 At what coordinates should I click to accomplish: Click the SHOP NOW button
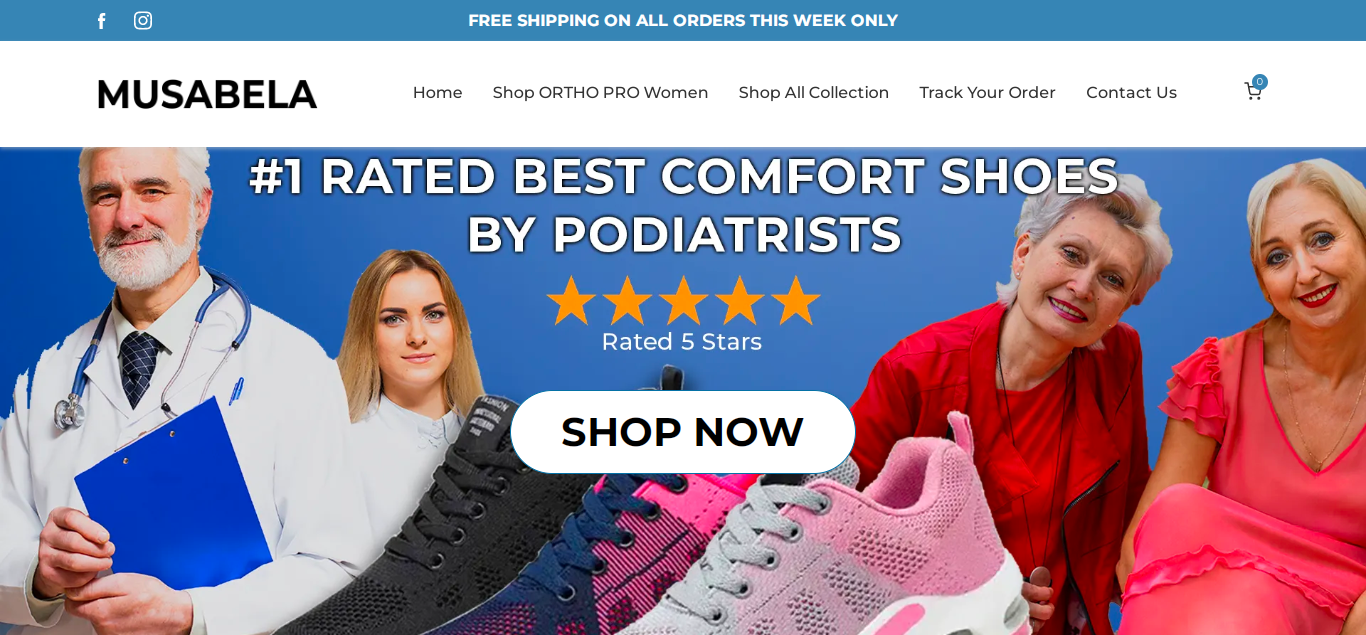point(683,432)
